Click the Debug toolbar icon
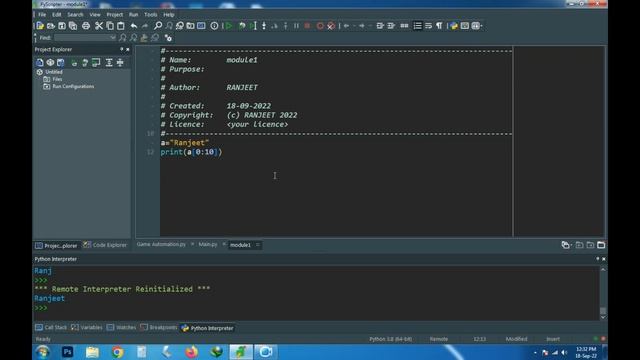This screenshot has height=360, width=640. (x=242, y=26)
